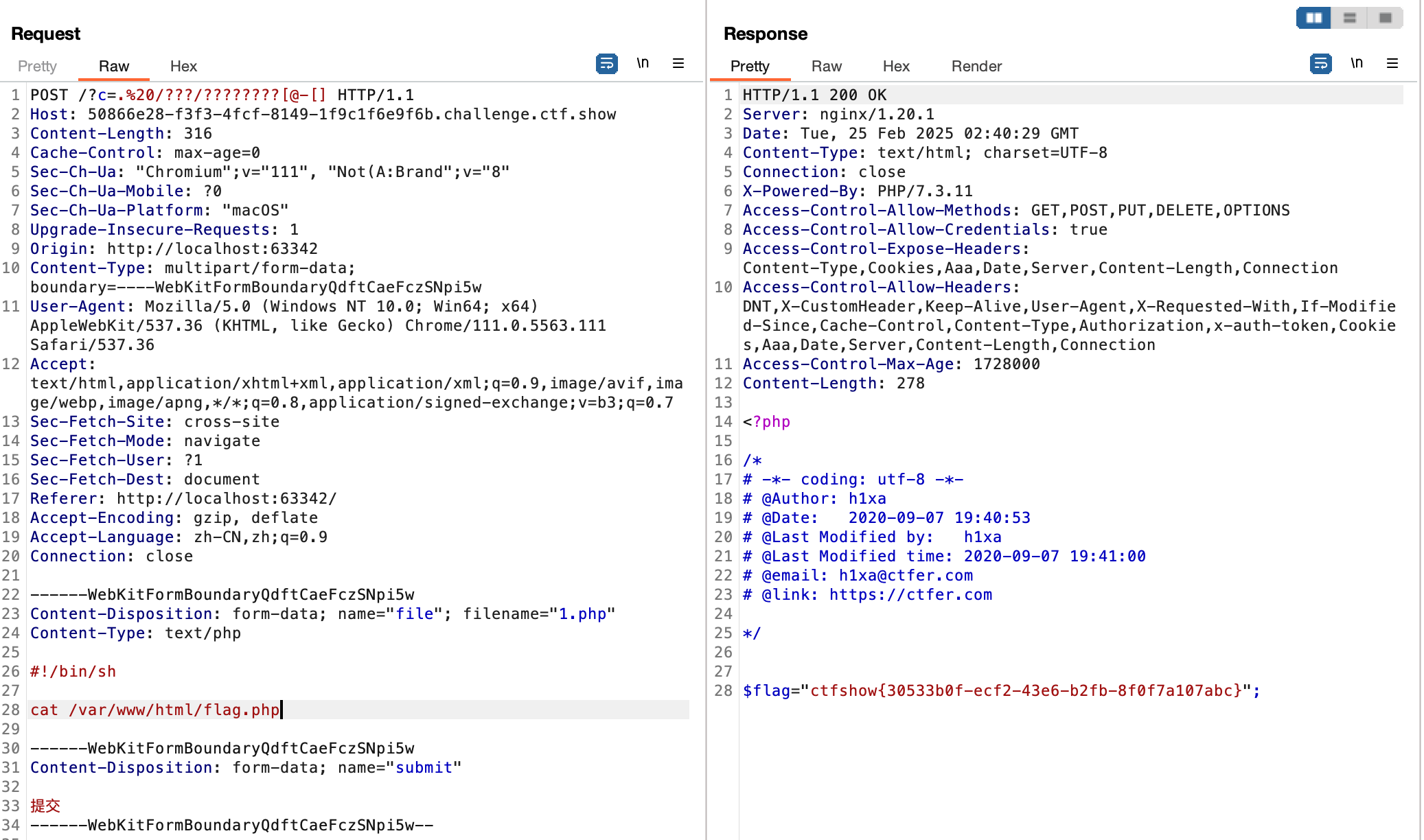This screenshot has width=1424, height=840.
Task: Click the 提交 body line
Action: tap(45, 806)
